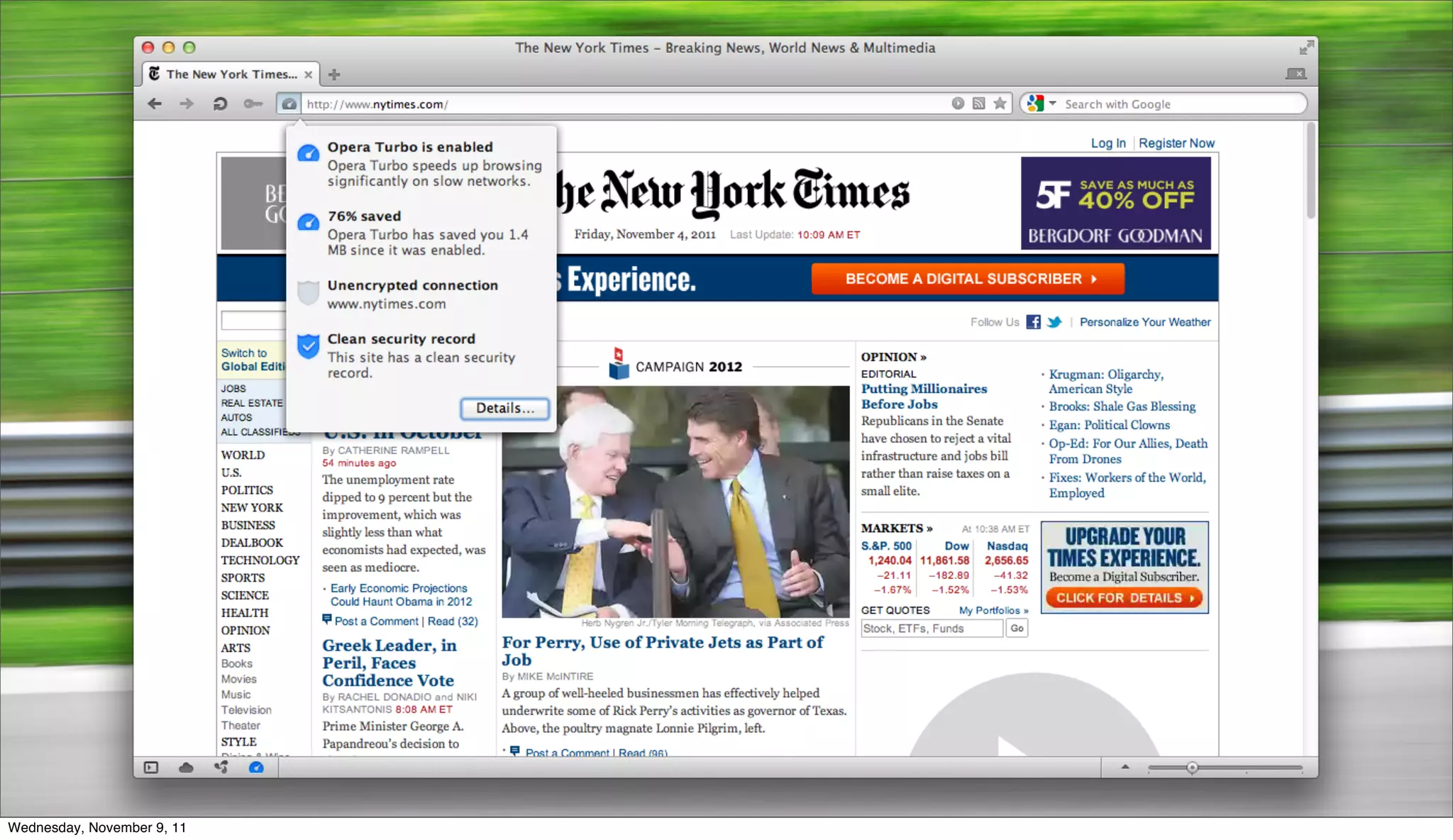Screen dimensions: 1453x840
Task: Click the Opera Unite share icon
Action: point(221,768)
